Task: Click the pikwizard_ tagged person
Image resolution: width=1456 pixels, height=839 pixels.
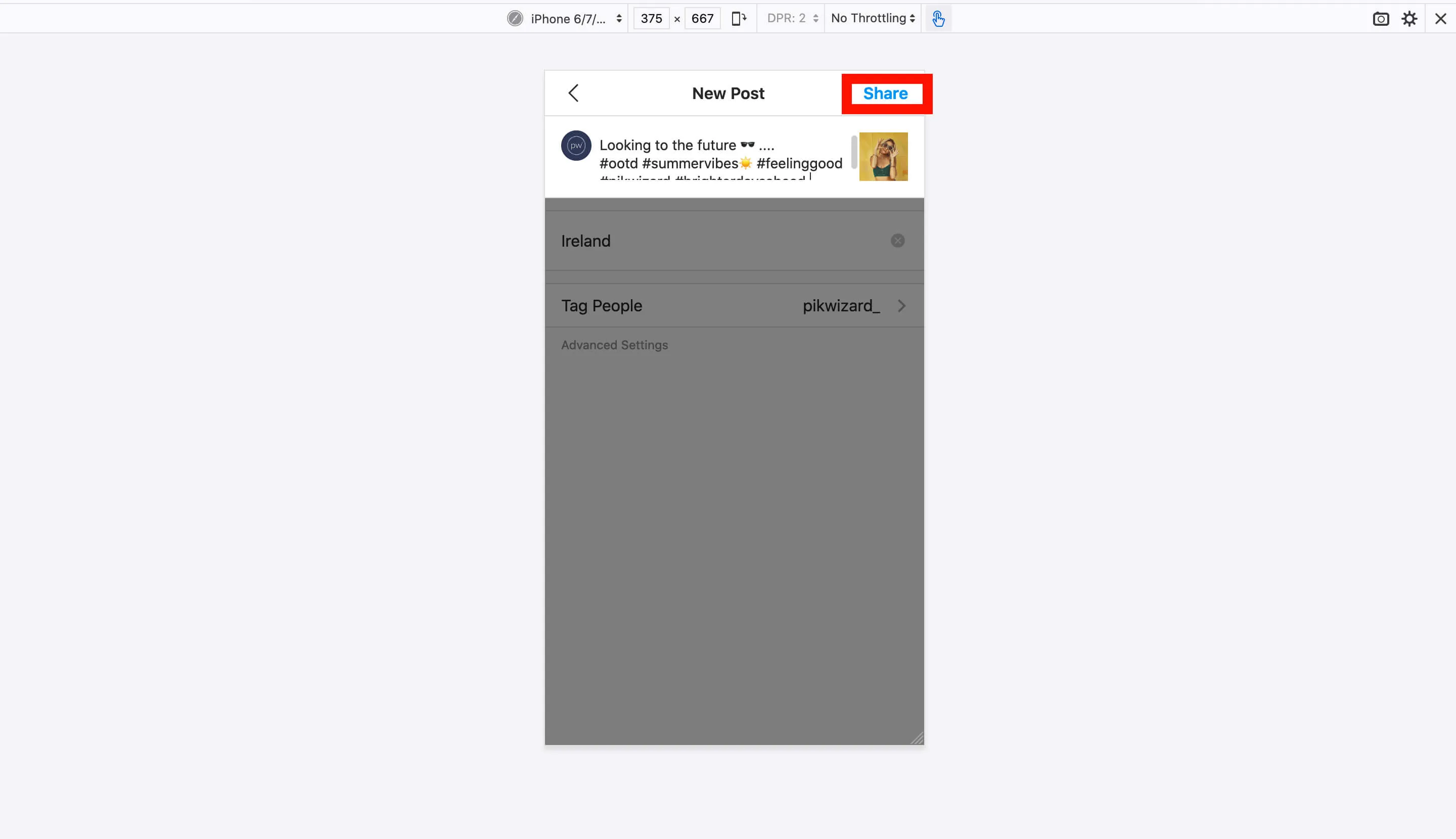Action: pos(841,305)
